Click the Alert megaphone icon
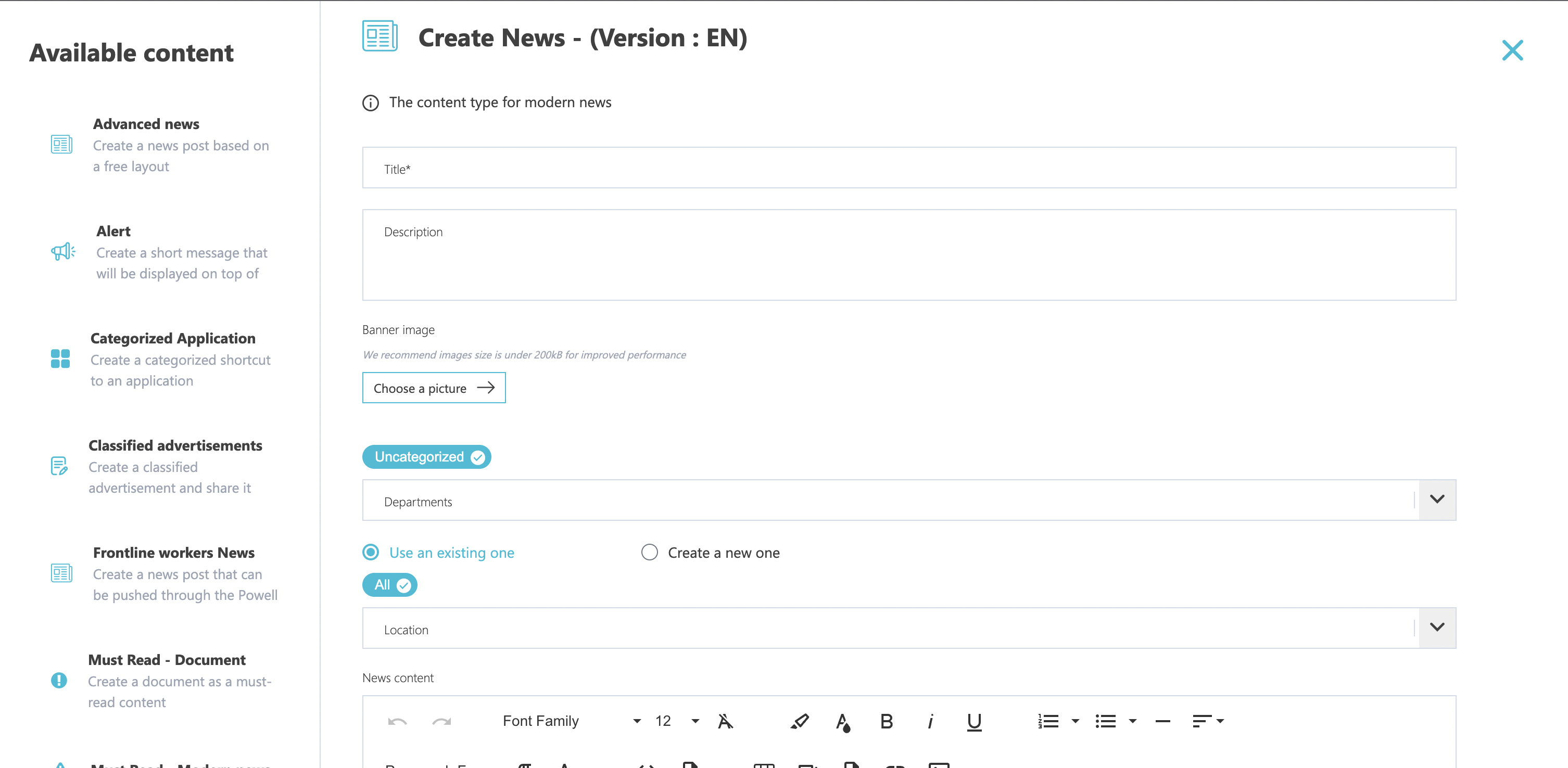 point(62,251)
